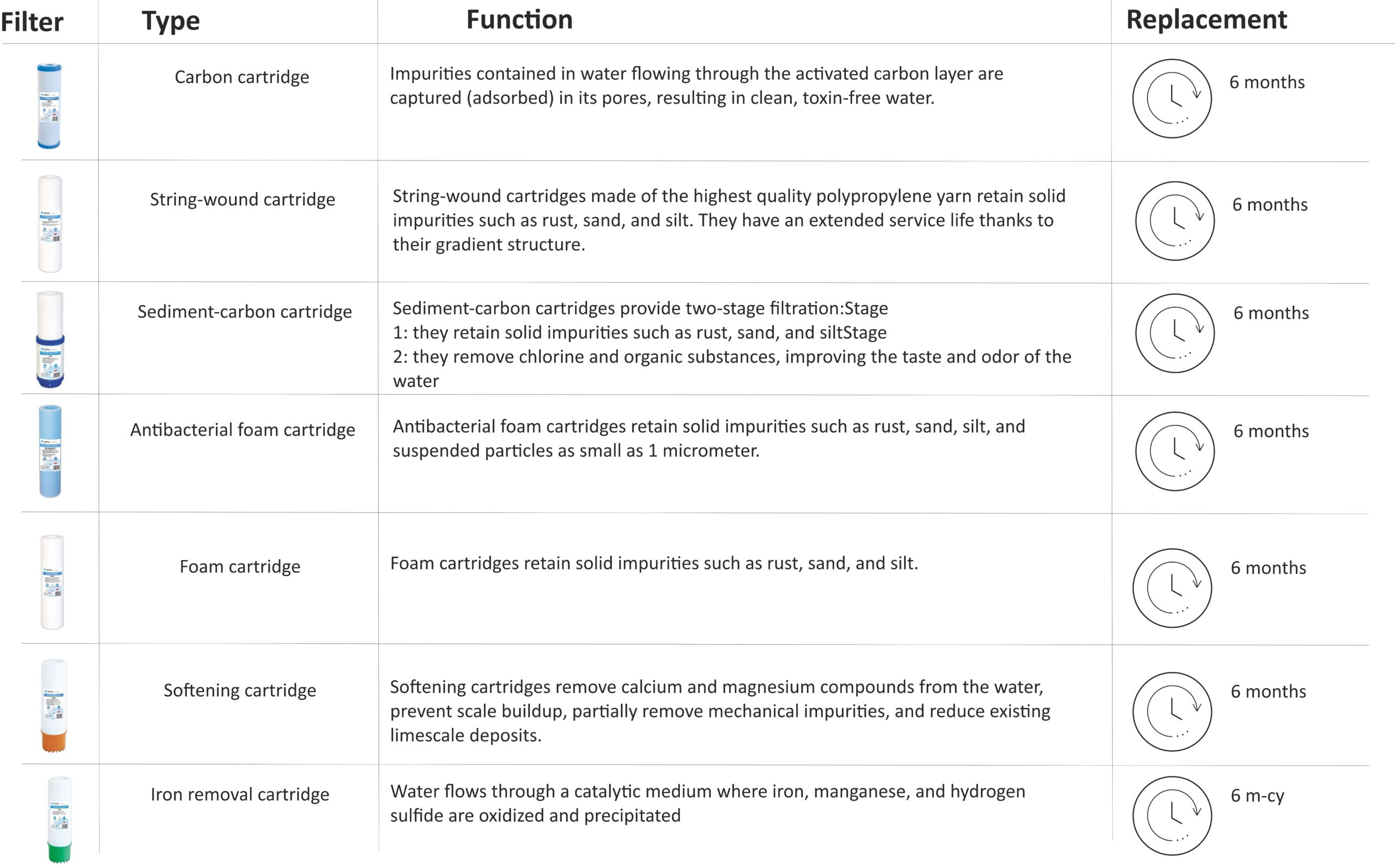
Task: Click the Sediment-carbon row replacement clock icon
Action: [x=1174, y=333]
